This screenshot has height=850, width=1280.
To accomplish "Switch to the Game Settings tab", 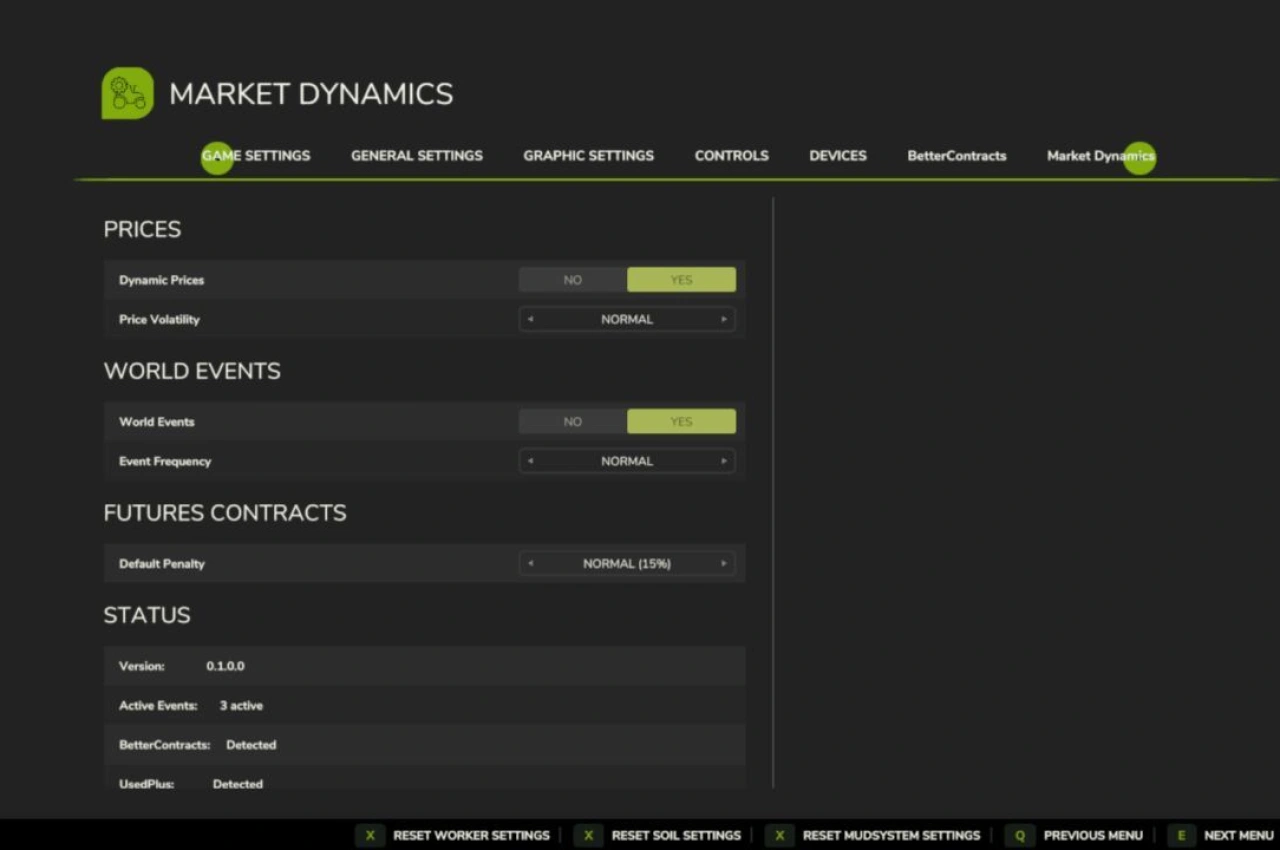I will 256,156.
